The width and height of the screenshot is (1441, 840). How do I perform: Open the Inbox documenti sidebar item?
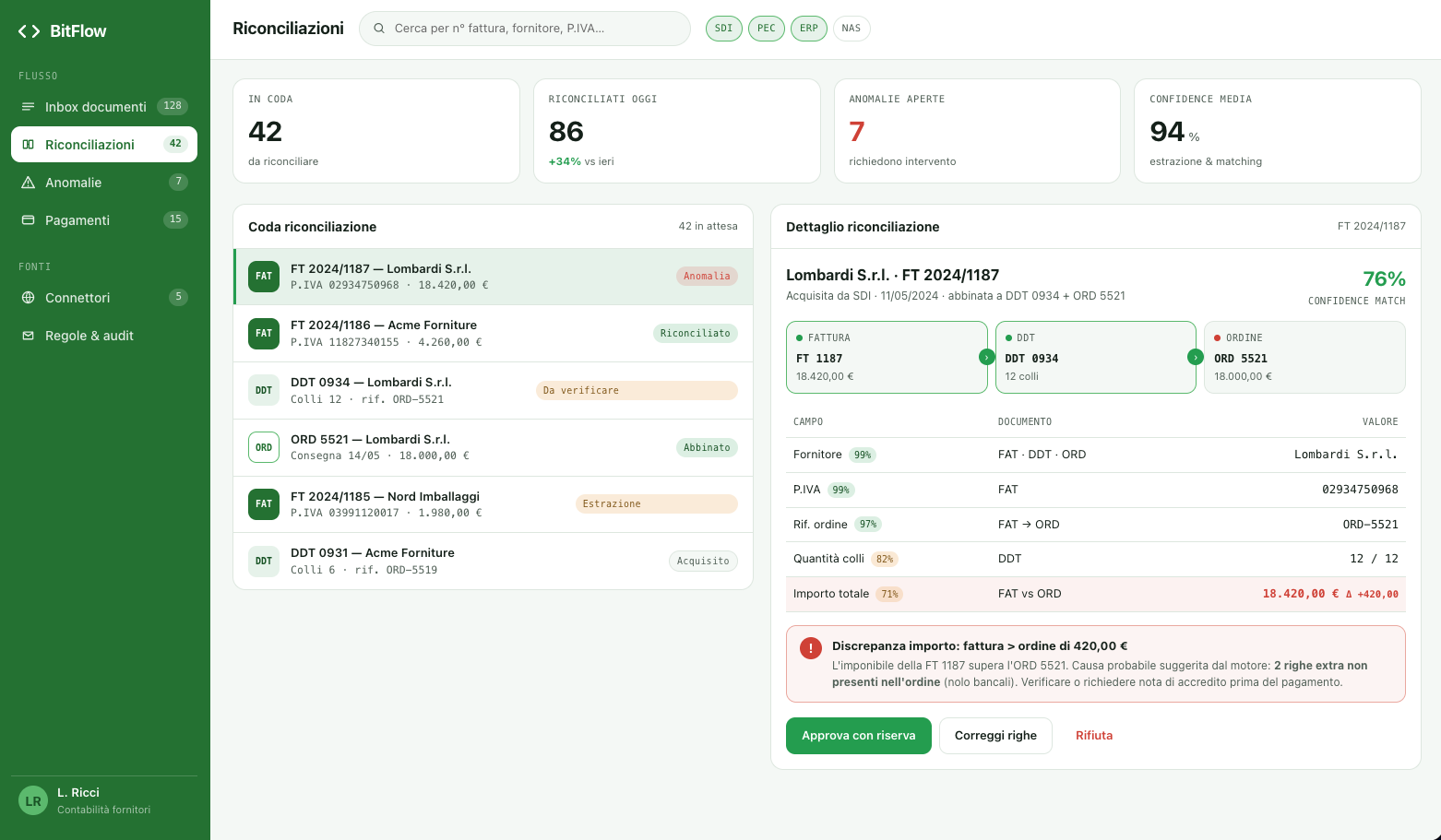tap(104, 107)
